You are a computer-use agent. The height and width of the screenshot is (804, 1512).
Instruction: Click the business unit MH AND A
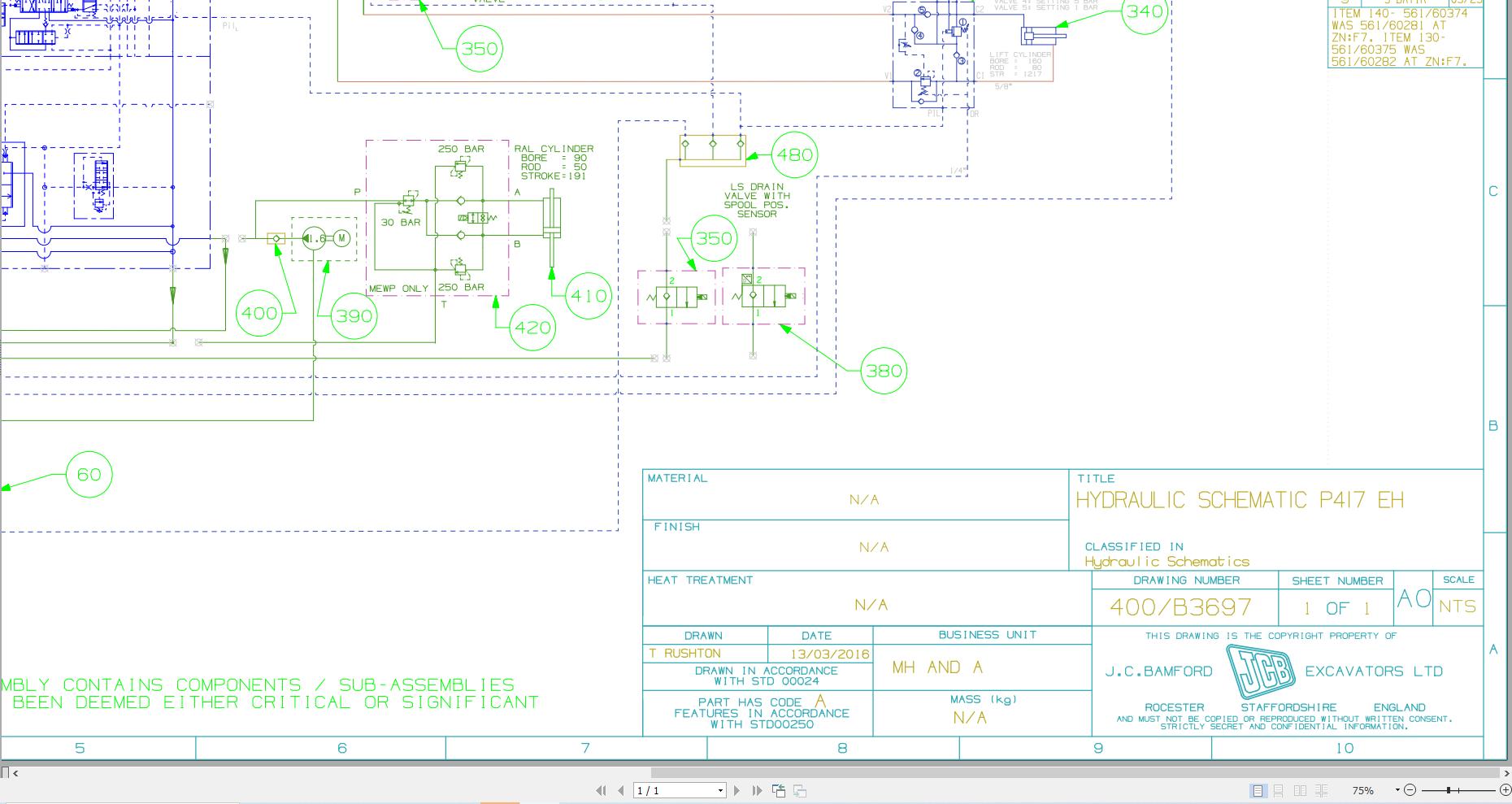[x=937, y=667]
